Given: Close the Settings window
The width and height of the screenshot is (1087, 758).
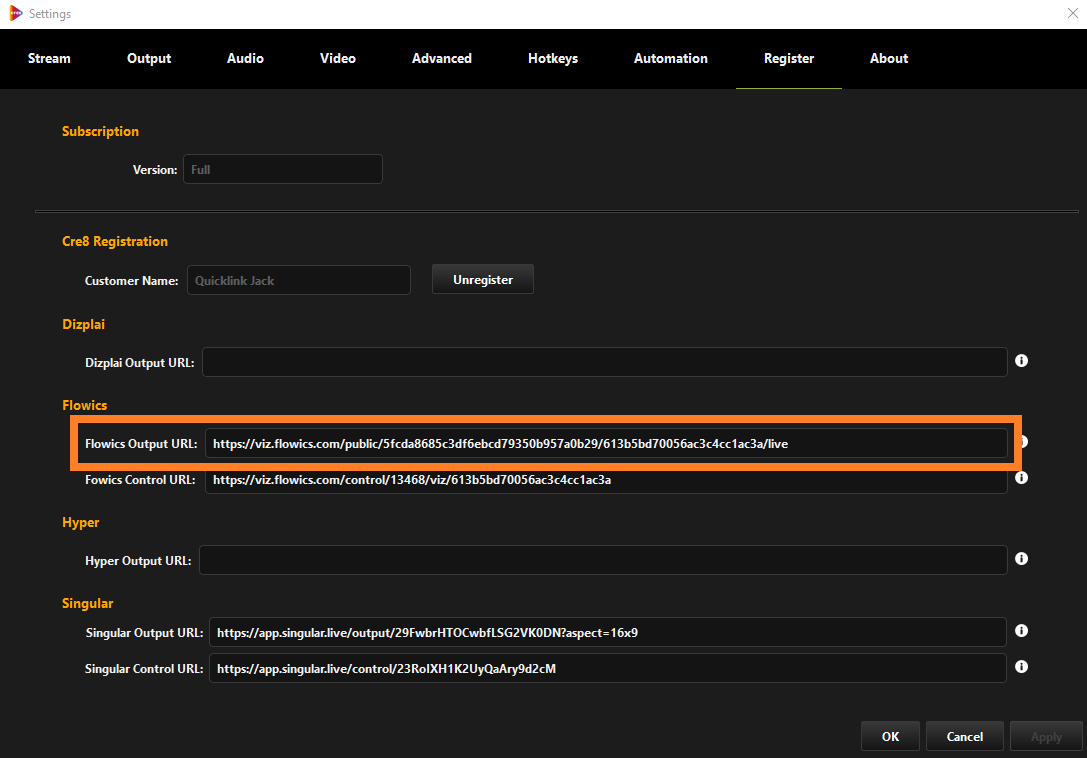Looking at the screenshot, I should click(x=1072, y=13).
